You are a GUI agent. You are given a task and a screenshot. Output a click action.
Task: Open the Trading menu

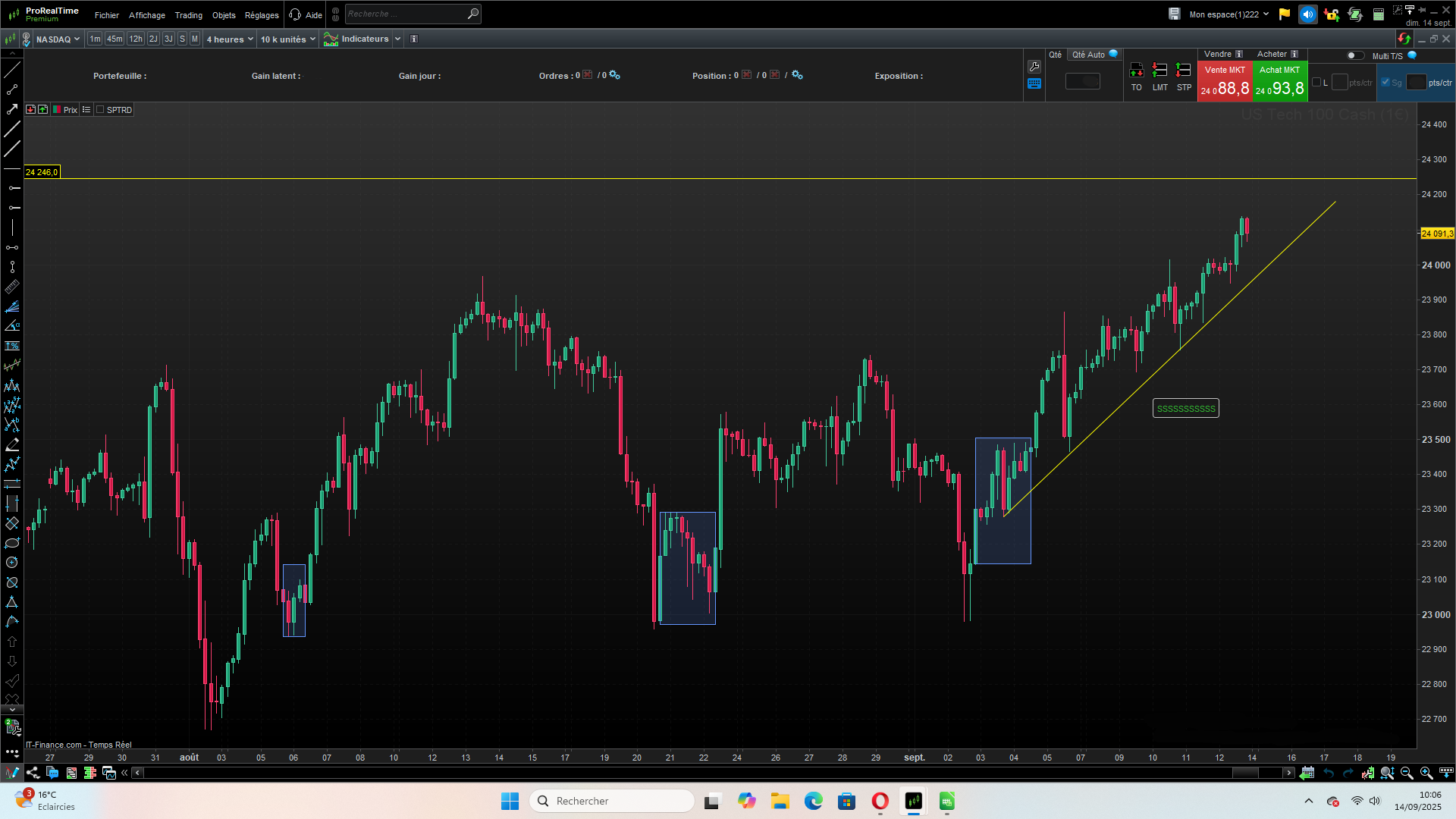coord(188,15)
